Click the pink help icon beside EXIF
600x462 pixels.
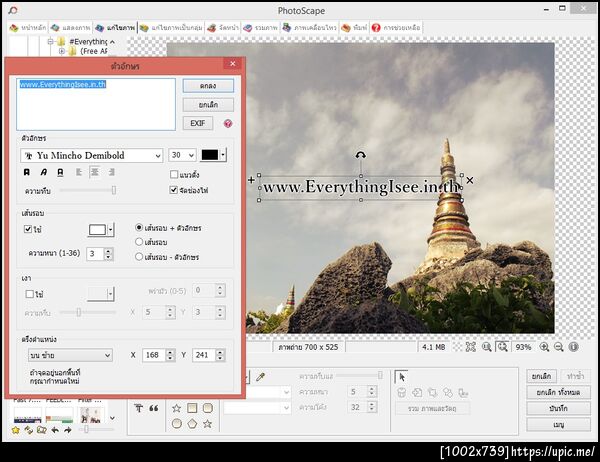tap(228, 123)
